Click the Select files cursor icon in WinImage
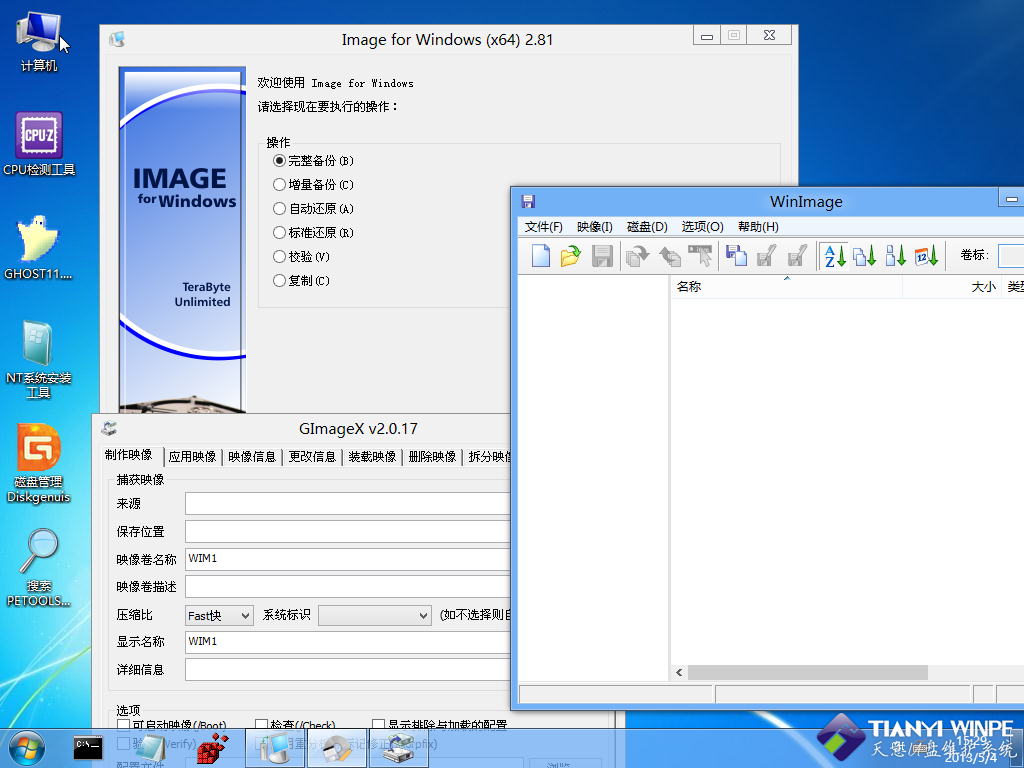Screen dimensions: 1024x768 click(700, 255)
